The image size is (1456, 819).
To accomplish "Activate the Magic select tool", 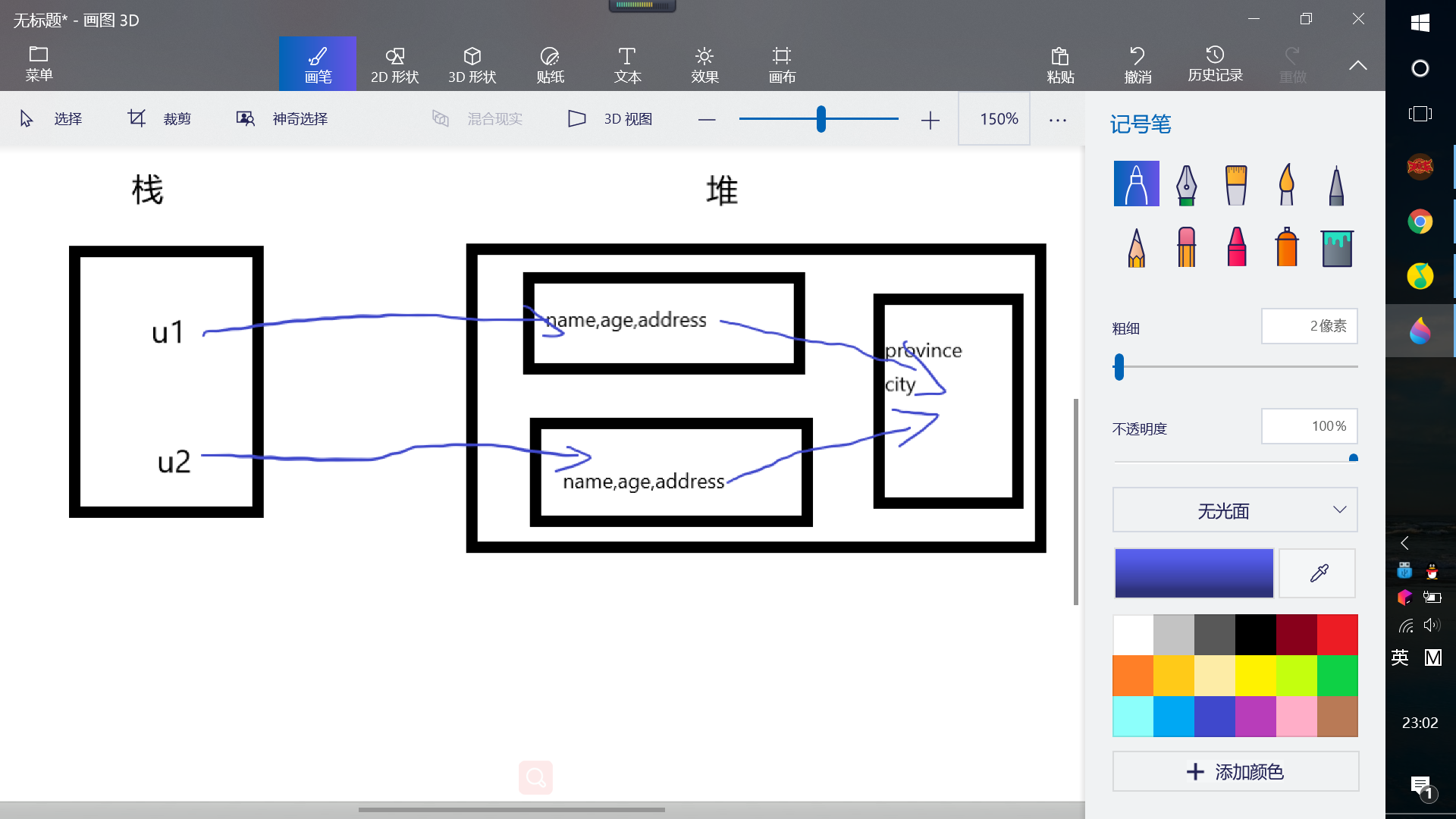I will click(x=282, y=119).
